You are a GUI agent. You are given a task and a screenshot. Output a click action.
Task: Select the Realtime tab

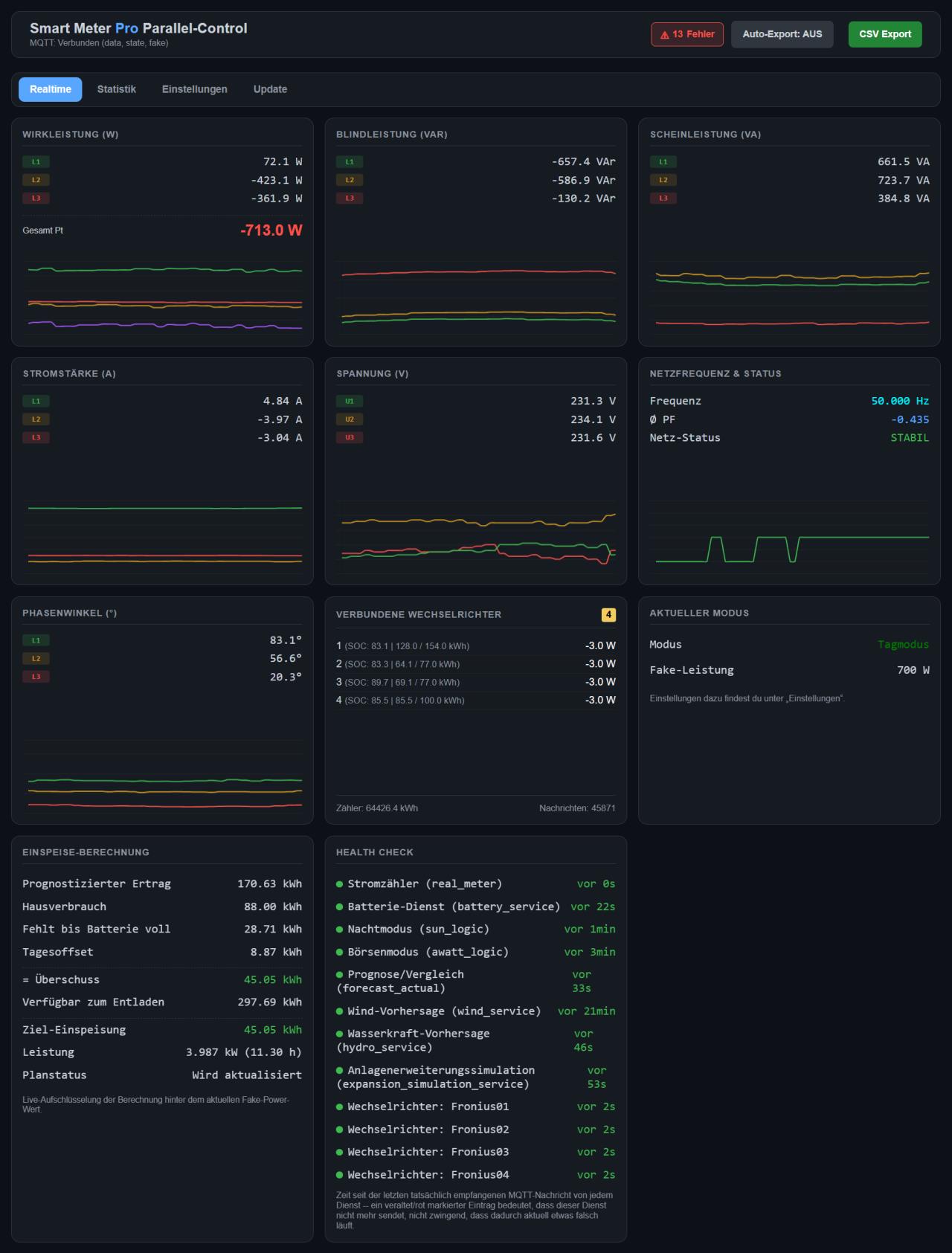tap(51, 89)
